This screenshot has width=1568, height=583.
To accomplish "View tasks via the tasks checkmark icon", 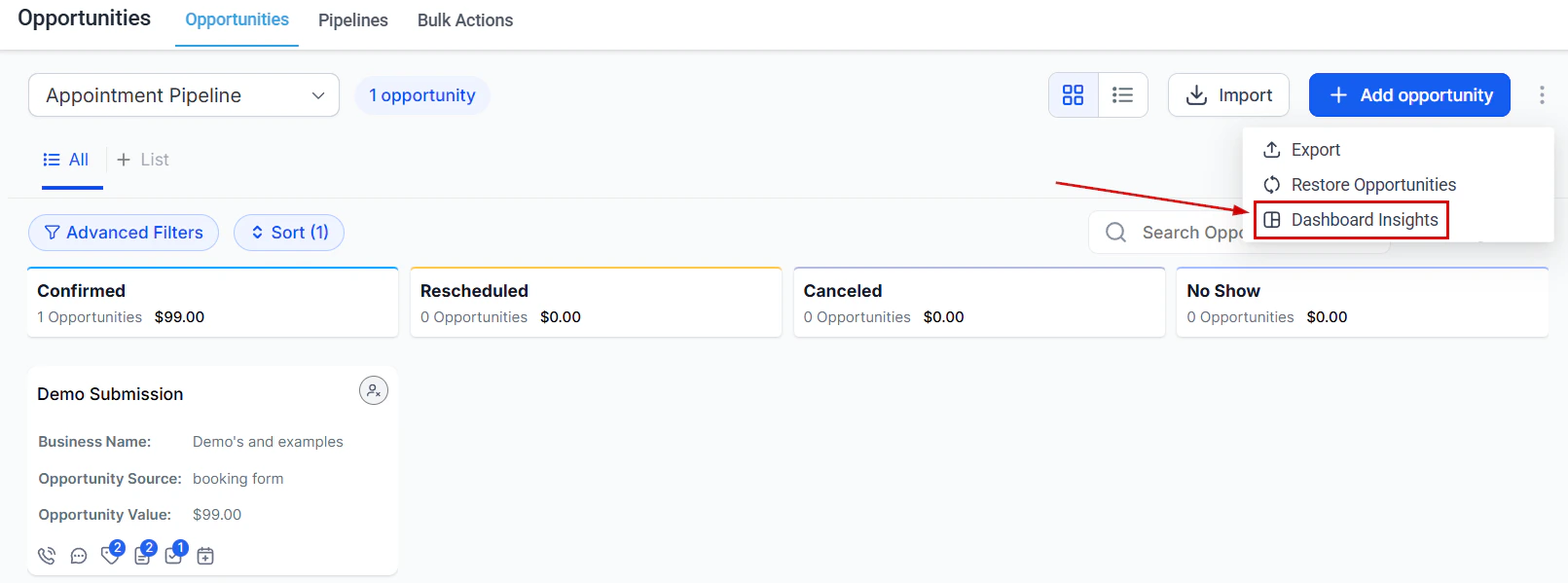I will (x=173, y=555).
